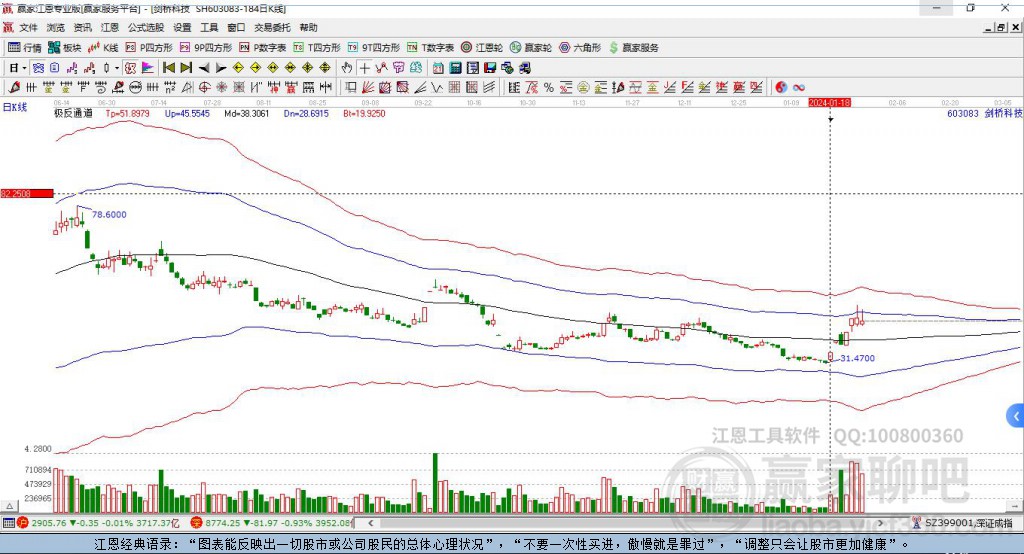Click the 2024-01-18 date marker

click(829, 103)
